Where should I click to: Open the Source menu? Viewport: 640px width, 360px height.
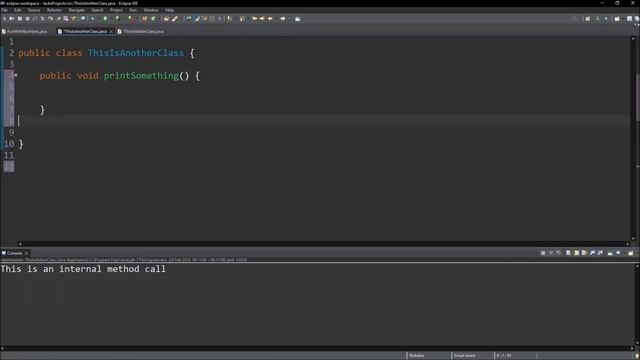click(x=34, y=10)
